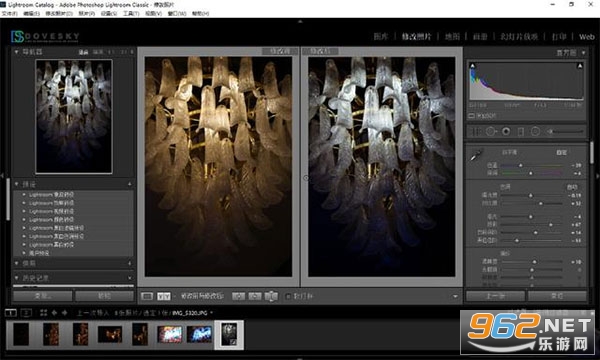This screenshot has height=360, width=600.
Task: Collapse the Navigator panel
Action: click(x=16, y=52)
